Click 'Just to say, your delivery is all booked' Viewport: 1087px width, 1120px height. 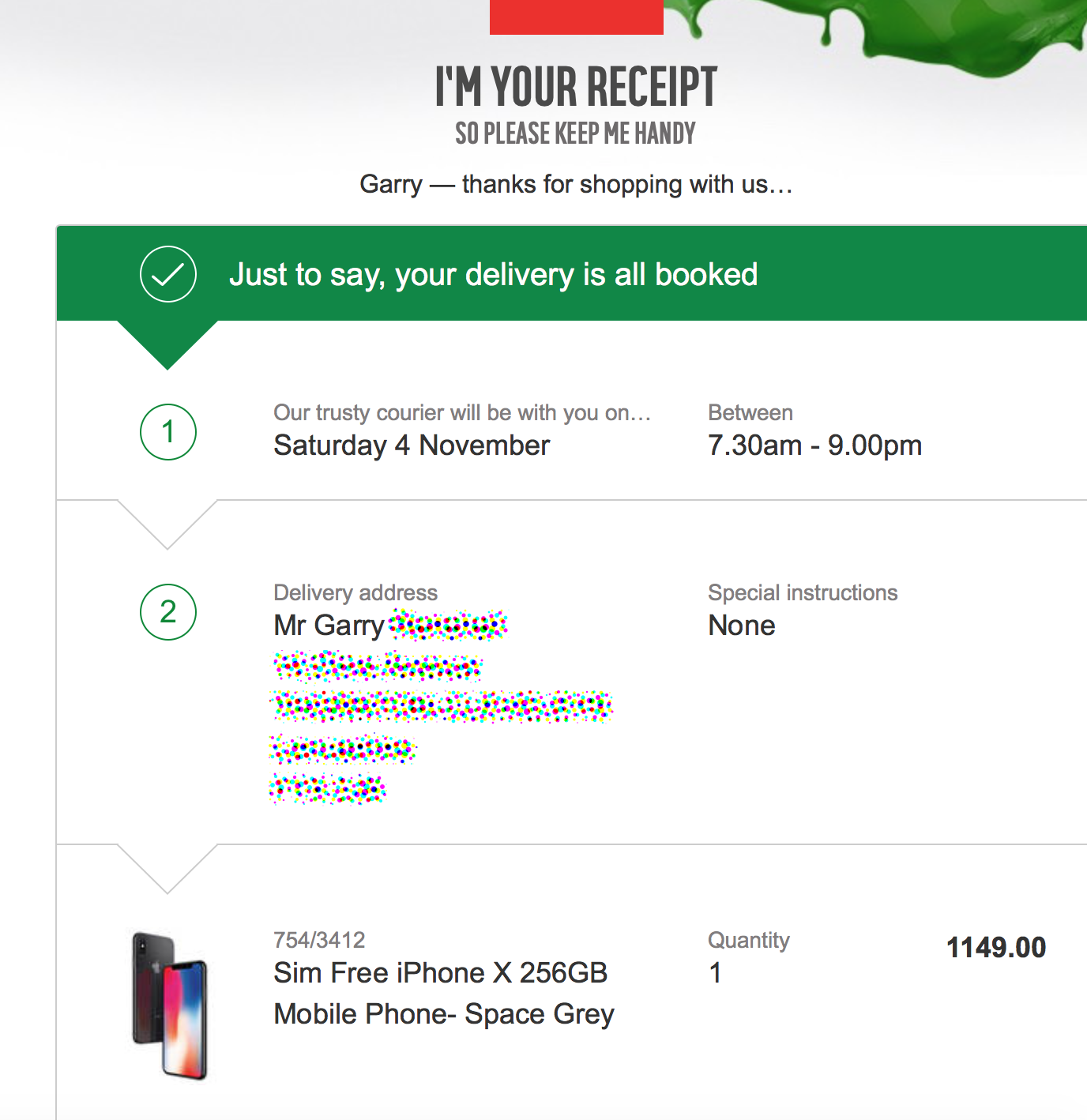click(x=494, y=275)
